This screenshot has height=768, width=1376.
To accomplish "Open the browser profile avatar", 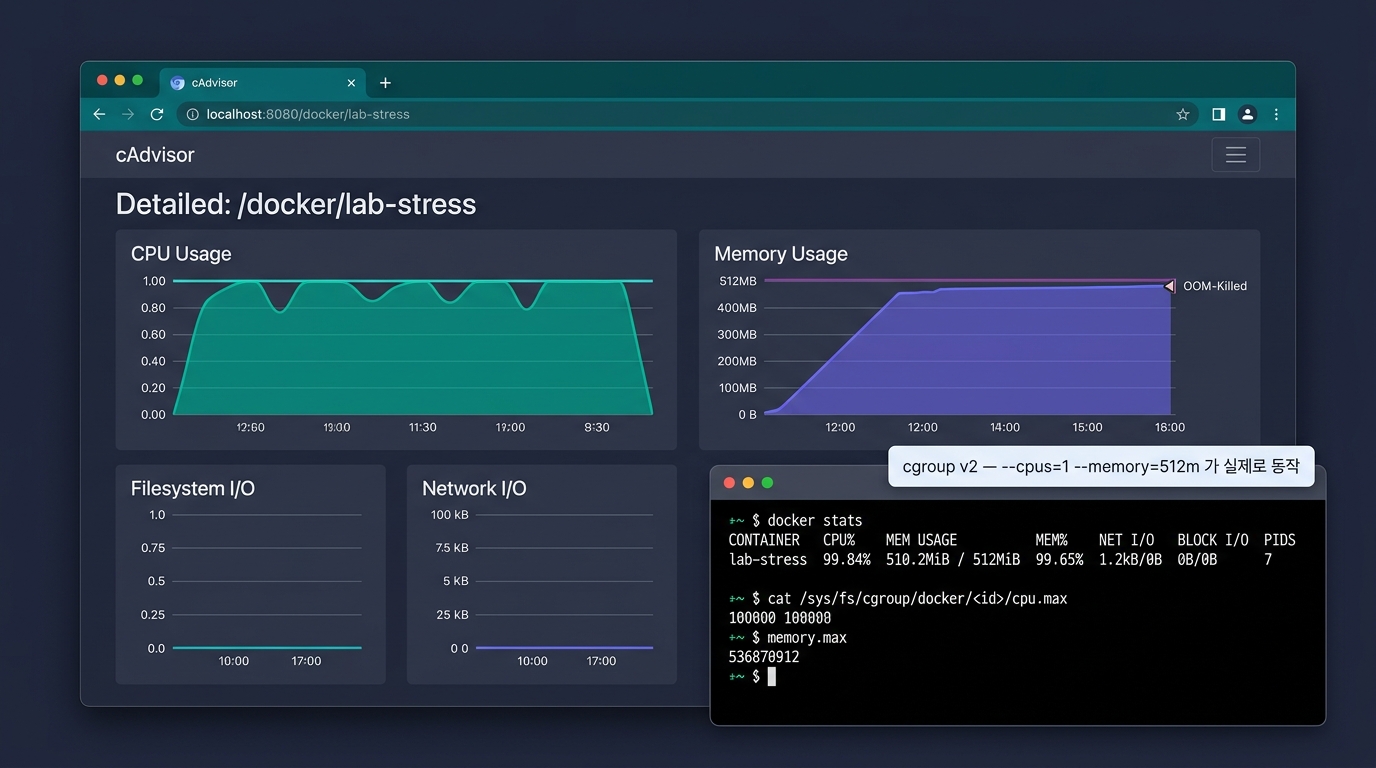I will pyautogui.click(x=1247, y=114).
